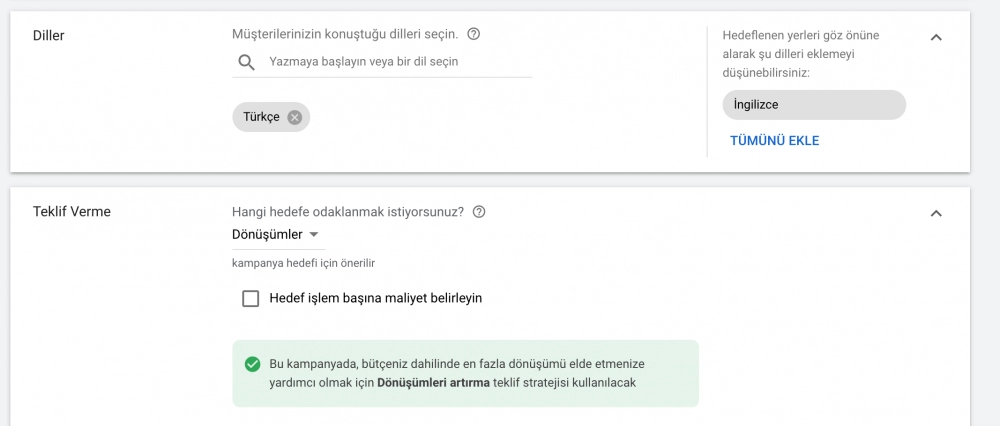Select the Türkçe chip label
This screenshot has width=1000, height=426.
pyautogui.click(x=261, y=117)
